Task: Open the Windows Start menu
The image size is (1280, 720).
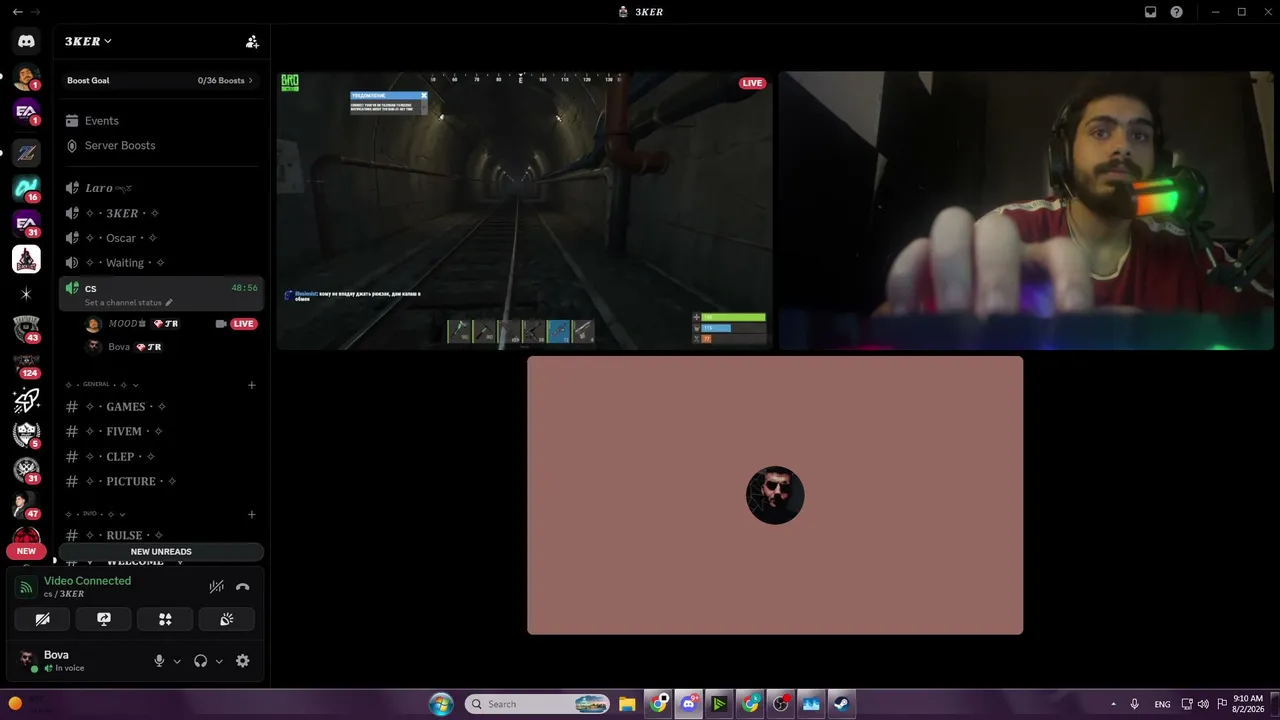Action: pyautogui.click(x=441, y=704)
